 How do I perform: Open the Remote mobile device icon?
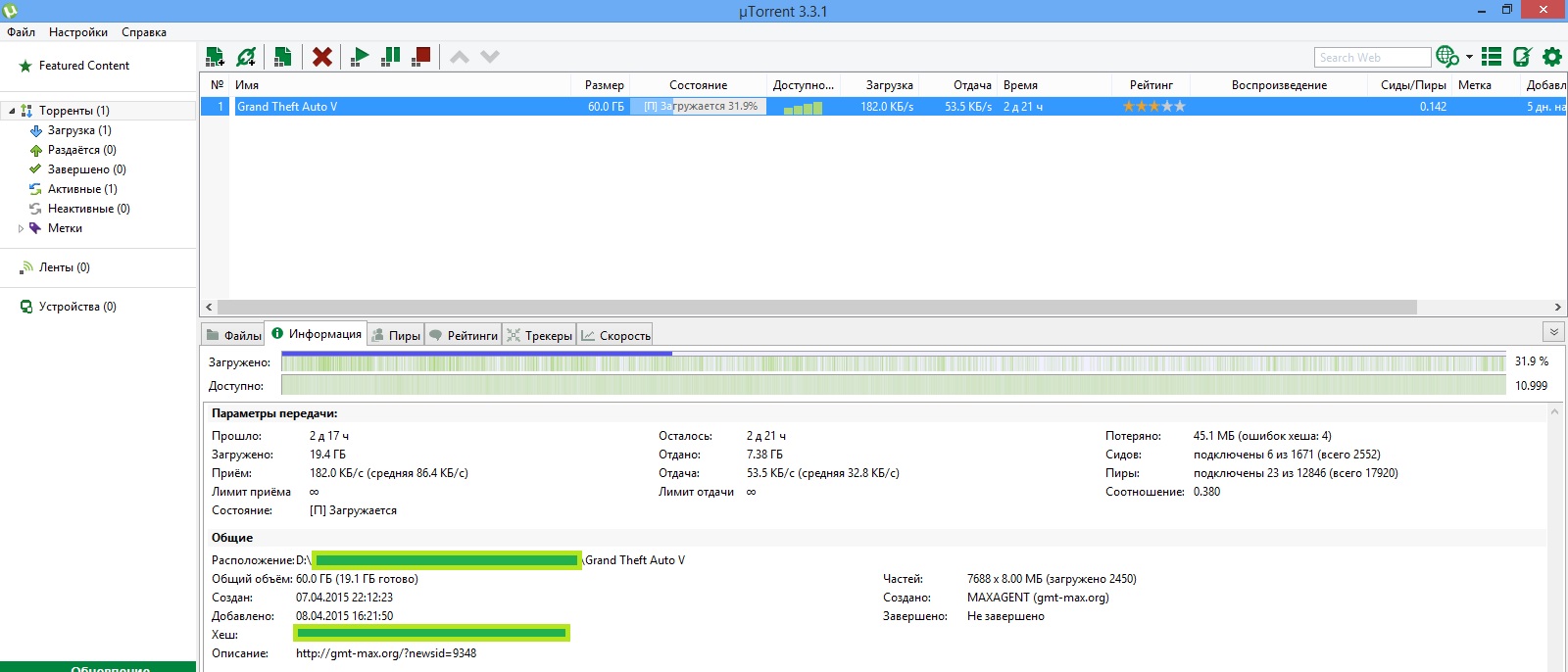[x=1522, y=57]
